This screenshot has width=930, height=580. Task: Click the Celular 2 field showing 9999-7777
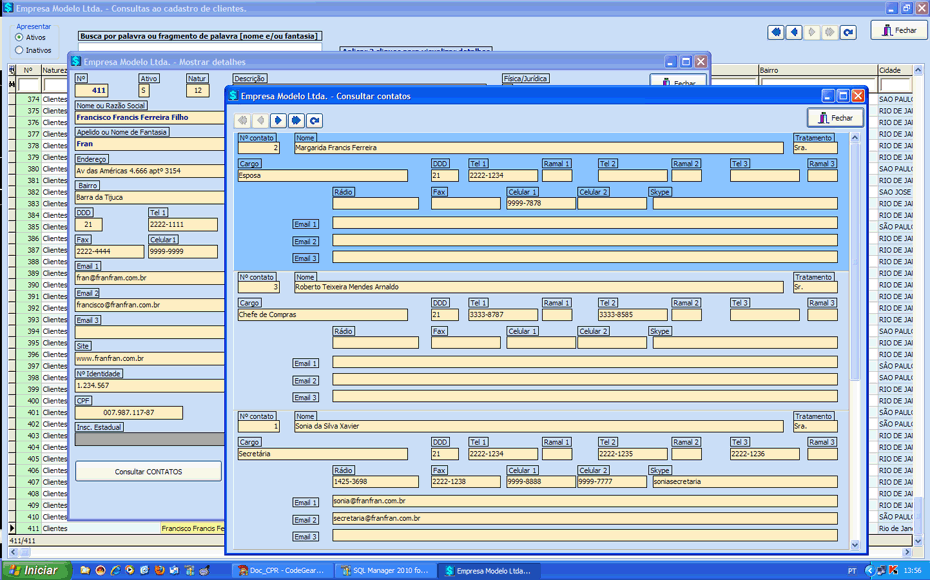click(611, 482)
